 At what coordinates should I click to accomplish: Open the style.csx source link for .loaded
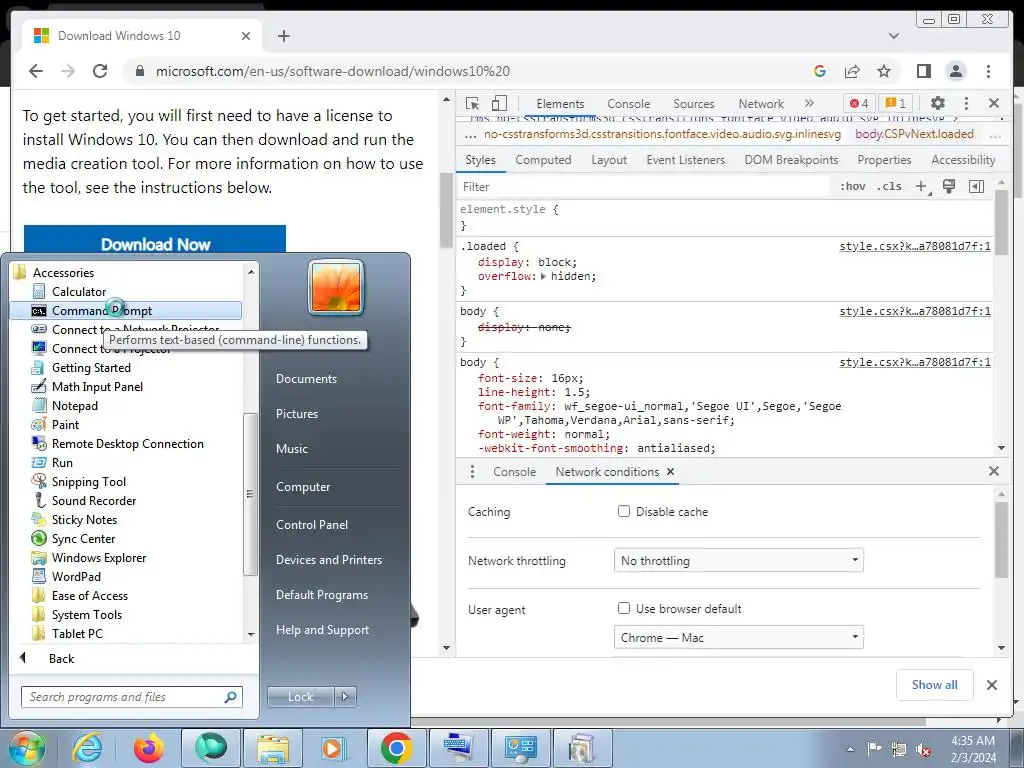[x=914, y=246]
